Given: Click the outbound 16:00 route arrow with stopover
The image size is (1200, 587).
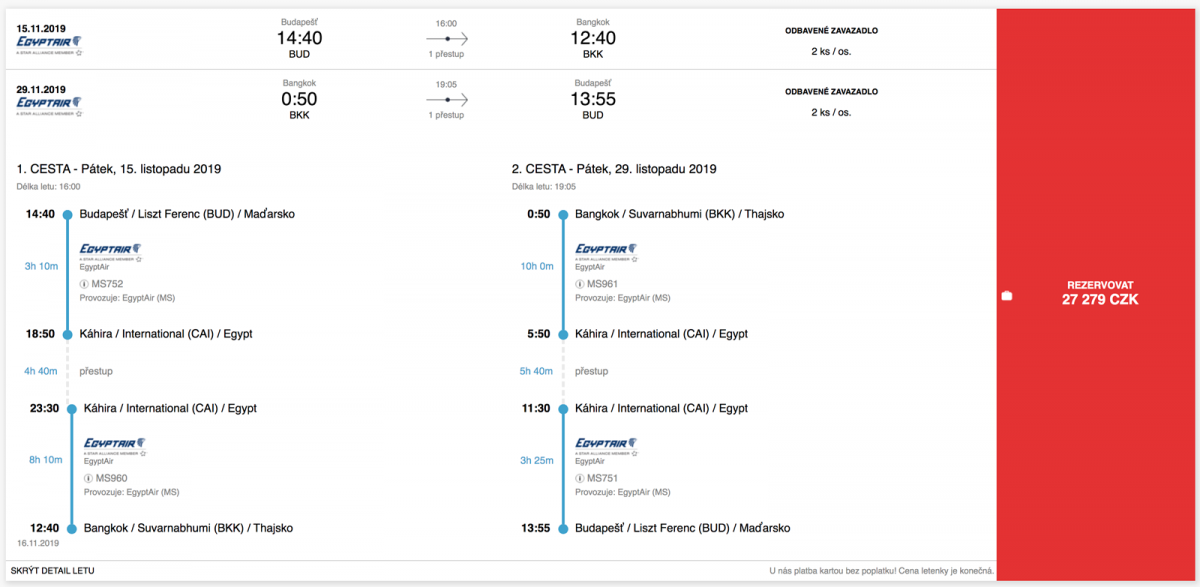Looking at the screenshot, I should [446, 38].
